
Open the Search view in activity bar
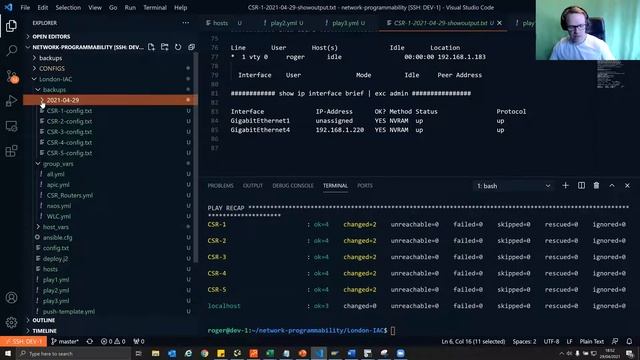point(11,51)
